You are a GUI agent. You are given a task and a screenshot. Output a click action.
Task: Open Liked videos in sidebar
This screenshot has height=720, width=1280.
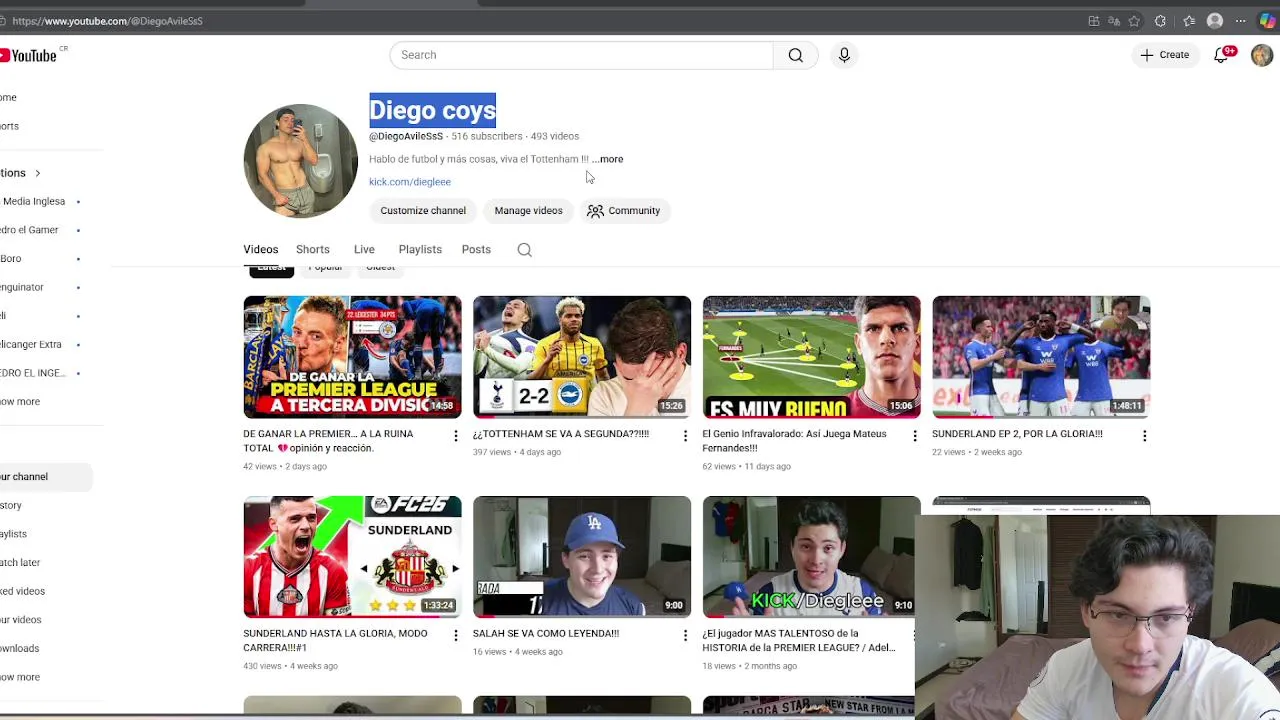22,592
